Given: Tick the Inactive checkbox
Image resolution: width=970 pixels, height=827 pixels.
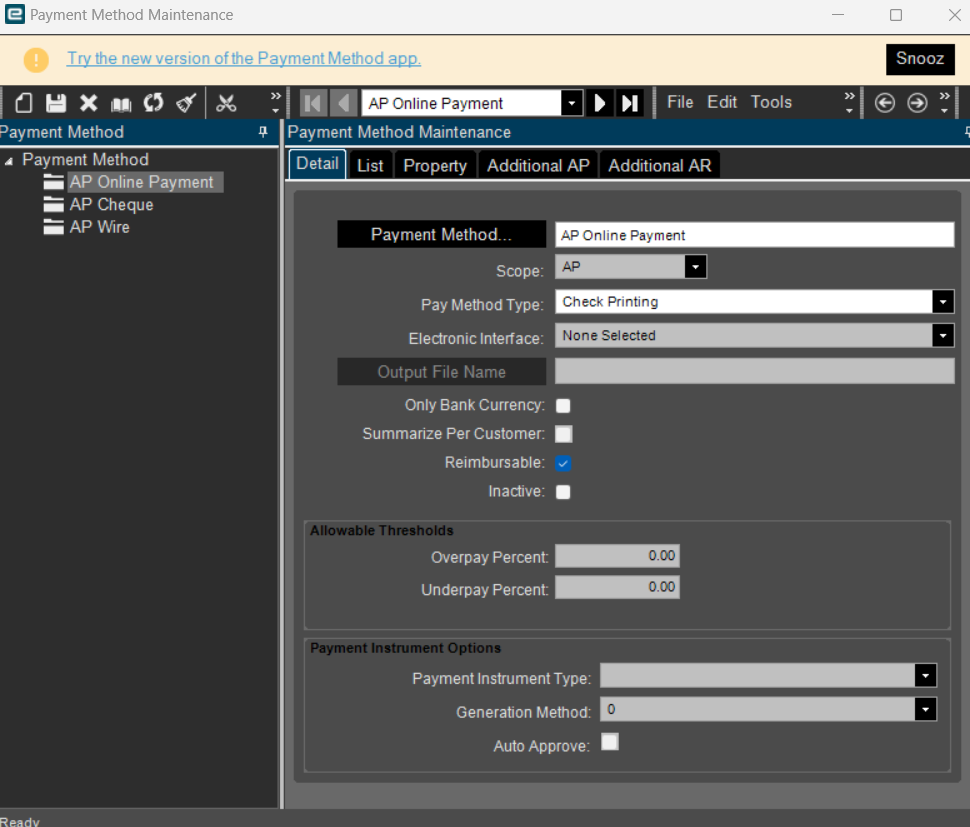Looking at the screenshot, I should (x=563, y=492).
